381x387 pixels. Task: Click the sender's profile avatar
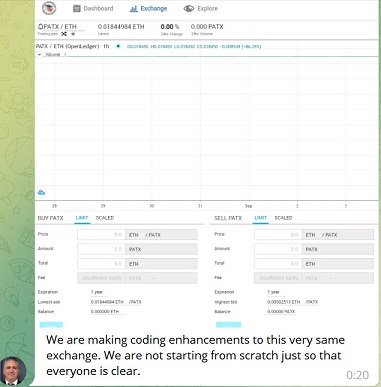pyautogui.click(x=13, y=371)
